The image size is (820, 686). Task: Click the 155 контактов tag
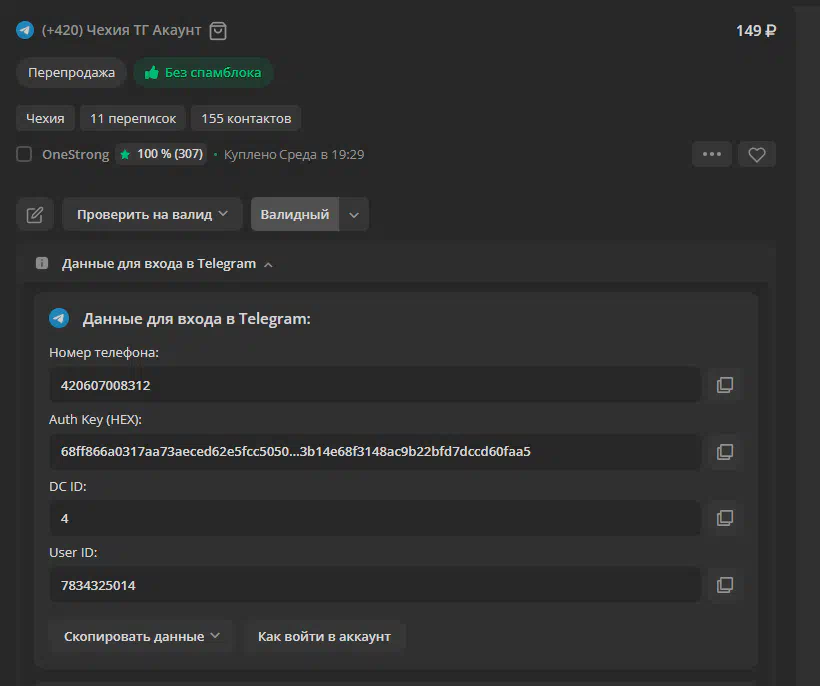pyautogui.click(x=246, y=119)
